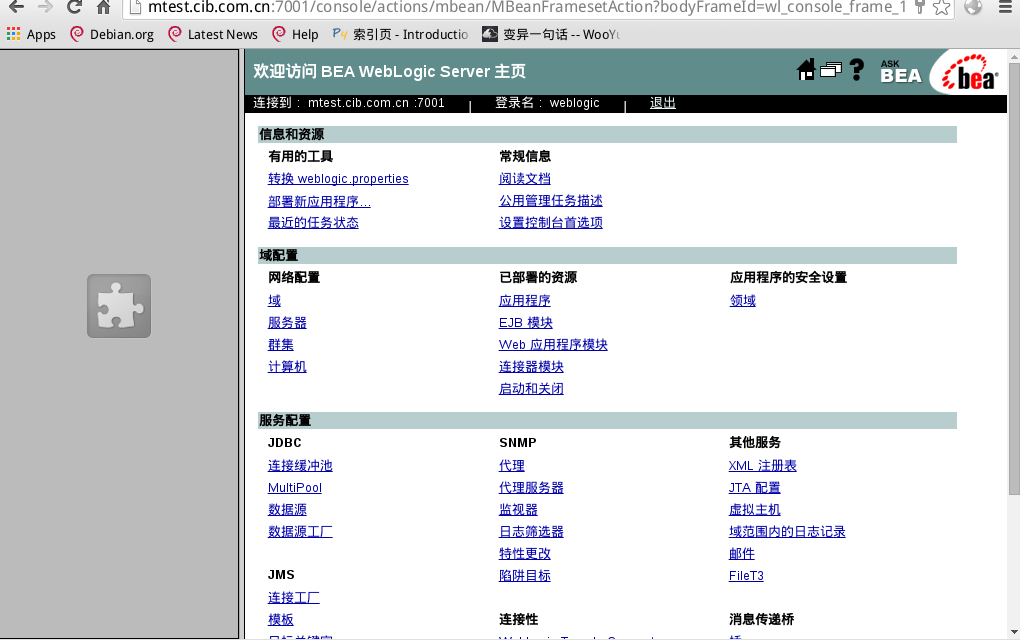The width and height of the screenshot is (1020, 640).
Task: Open SNMP 代理 link
Action: (511, 466)
